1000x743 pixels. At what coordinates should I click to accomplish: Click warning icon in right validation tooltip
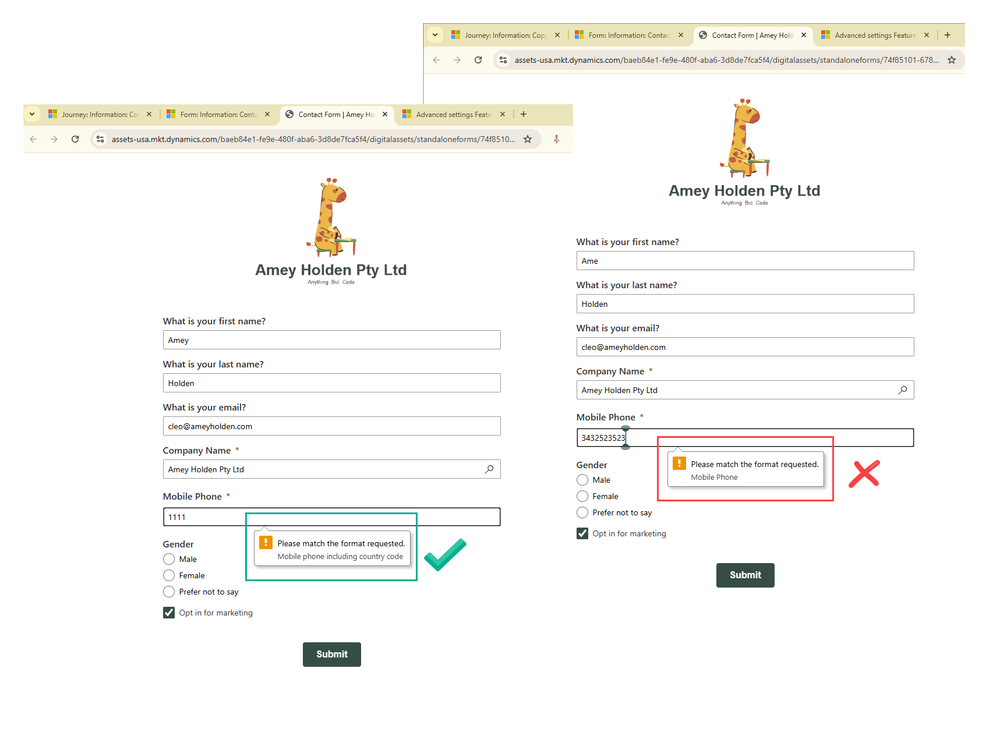coord(679,464)
